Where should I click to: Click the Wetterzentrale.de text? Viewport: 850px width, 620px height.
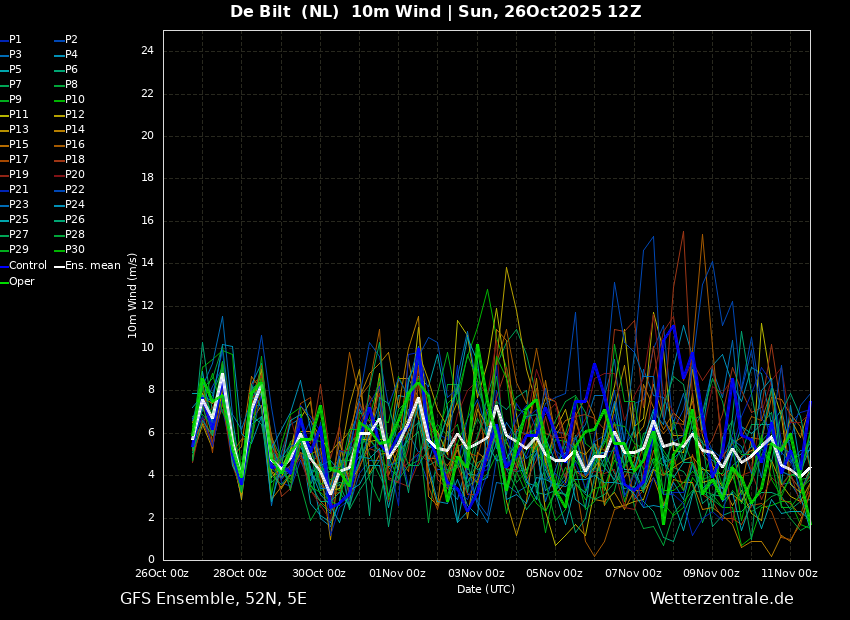[x=722, y=598]
